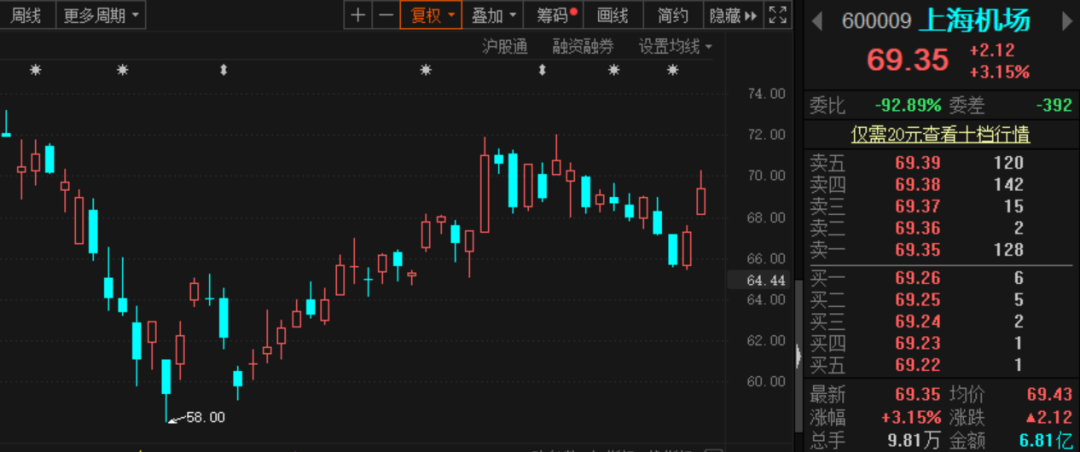
Task: Click 卖四 price 69.38
Action: pos(917,185)
